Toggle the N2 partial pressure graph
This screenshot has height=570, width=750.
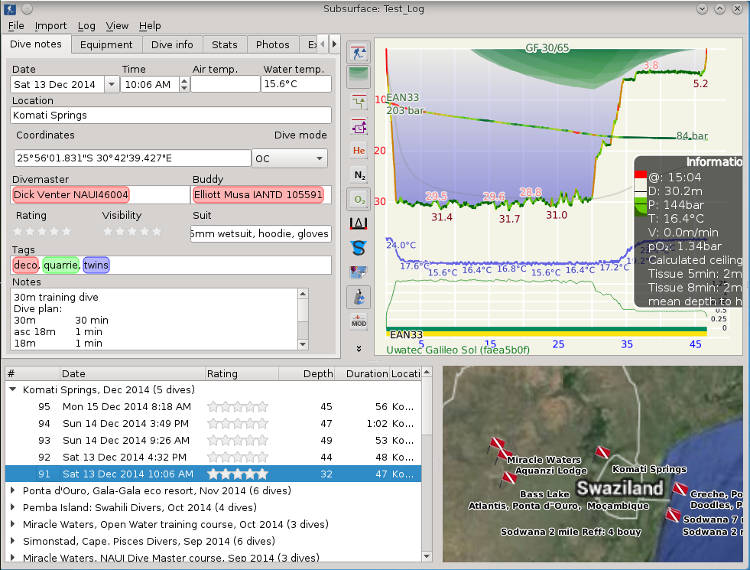coord(358,175)
